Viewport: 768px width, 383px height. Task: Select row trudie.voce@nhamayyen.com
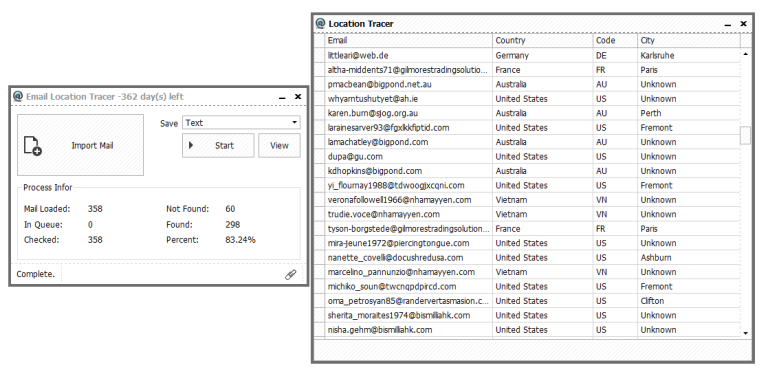coord(527,215)
